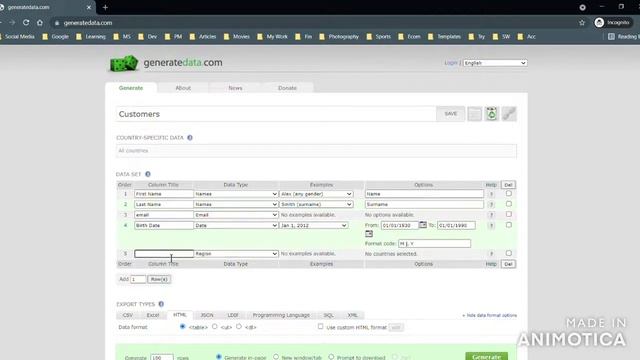Click the Row(s) add button
Screen dimensions: 640x360
[x=159, y=279]
